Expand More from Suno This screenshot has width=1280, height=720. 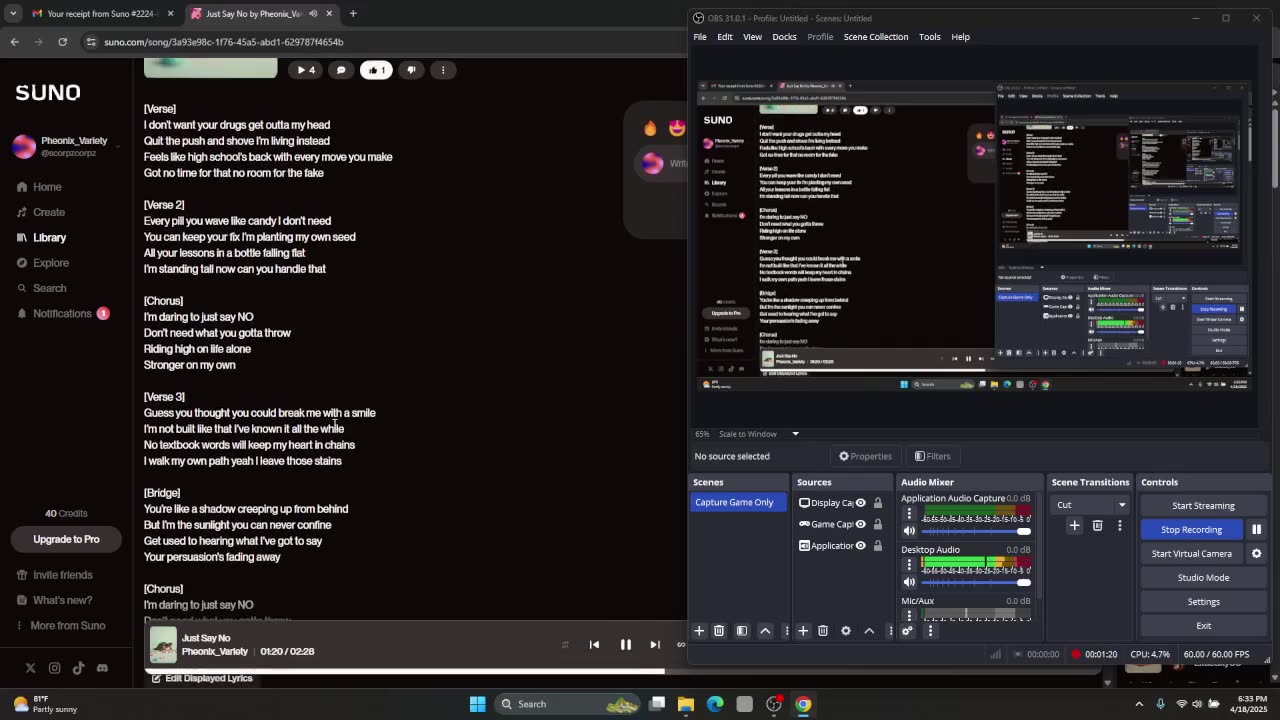point(60,626)
